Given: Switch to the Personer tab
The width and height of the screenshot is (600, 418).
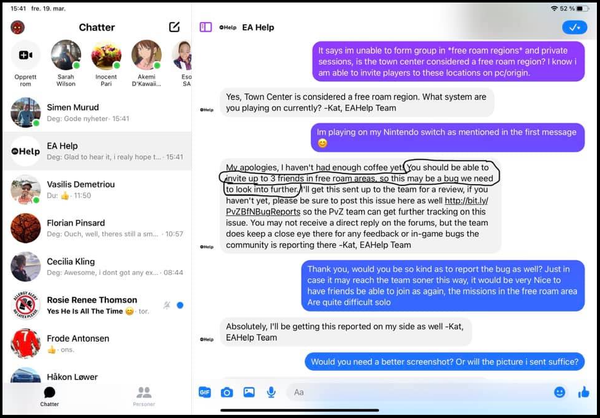Looking at the screenshot, I should (144, 396).
